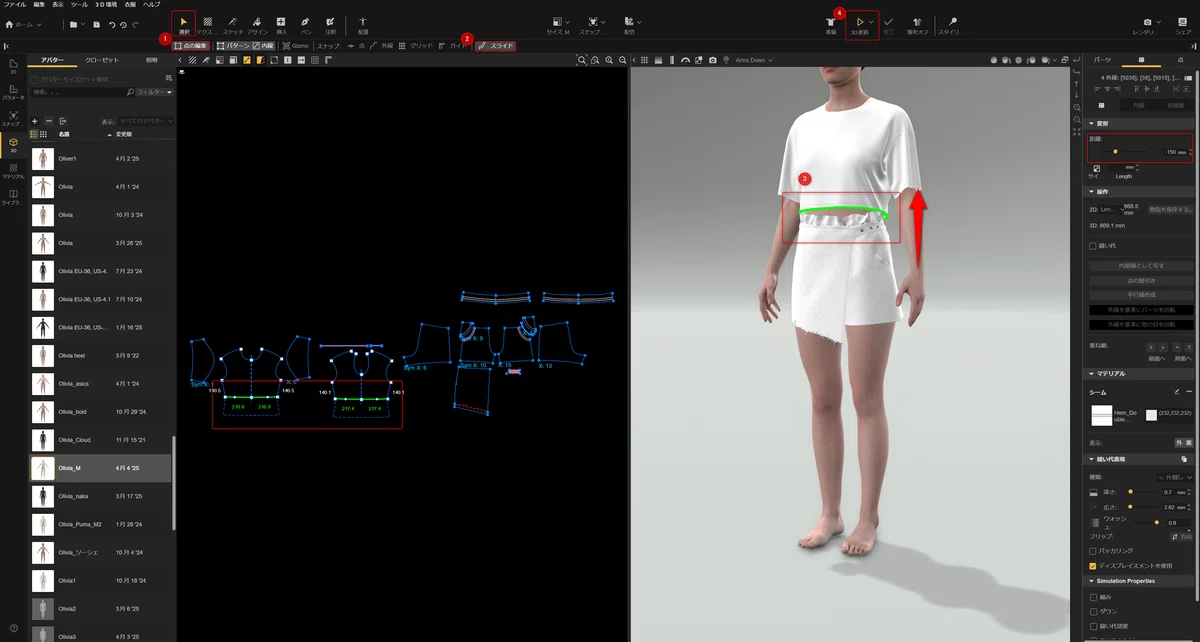Open the レンダリ render dropdown
The height and width of the screenshot is (642, 1200).
point(1146,24)
